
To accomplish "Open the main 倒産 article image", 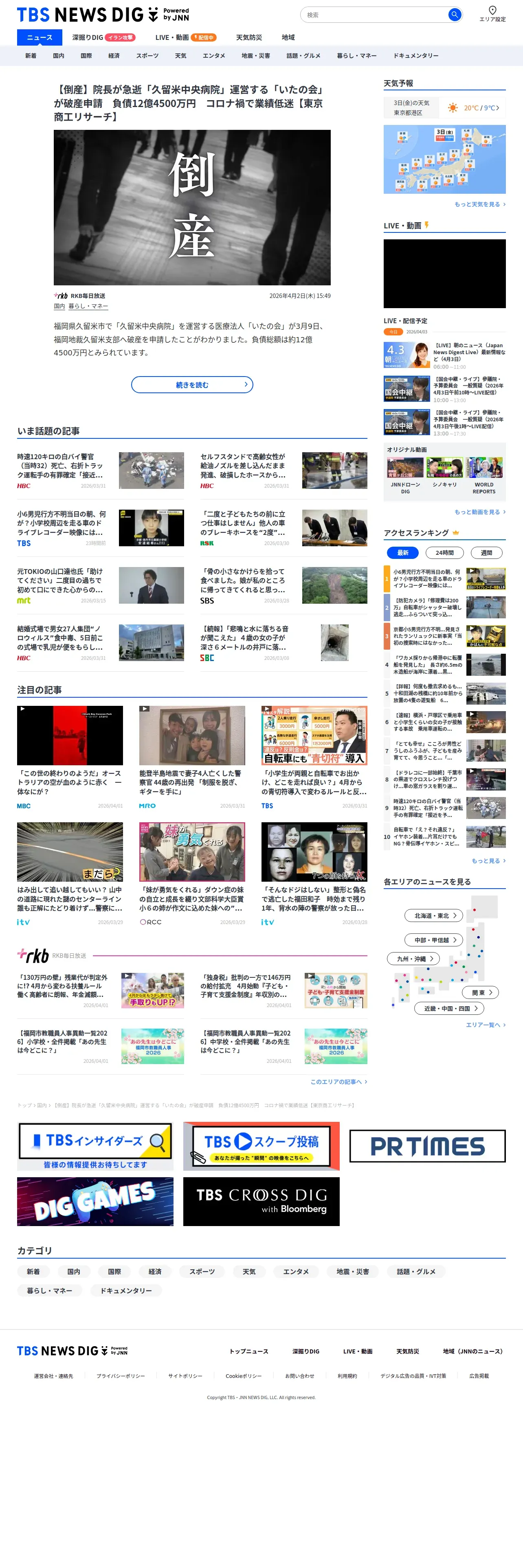I will pos(192,208).
